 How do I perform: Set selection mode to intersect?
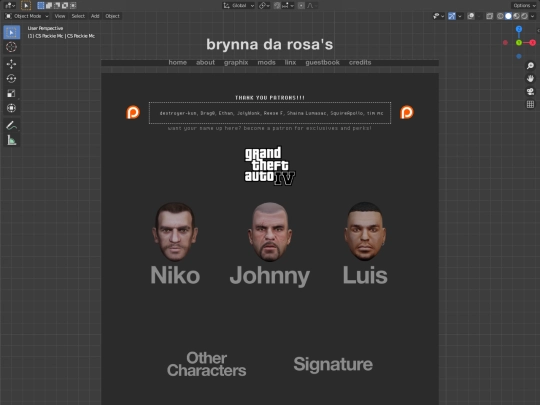coord(72,6)
